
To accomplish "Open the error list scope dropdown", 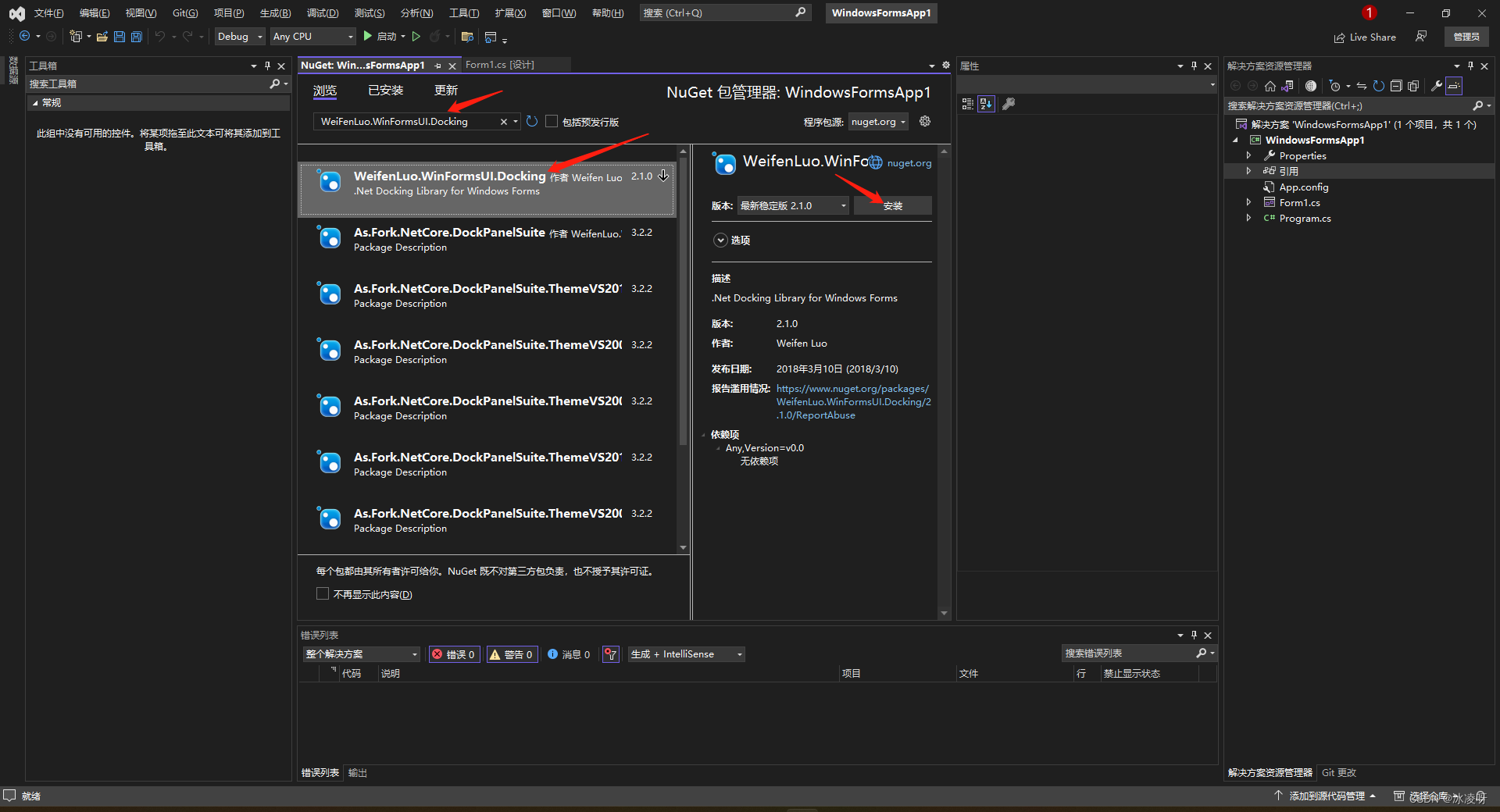I will [362, 654].
